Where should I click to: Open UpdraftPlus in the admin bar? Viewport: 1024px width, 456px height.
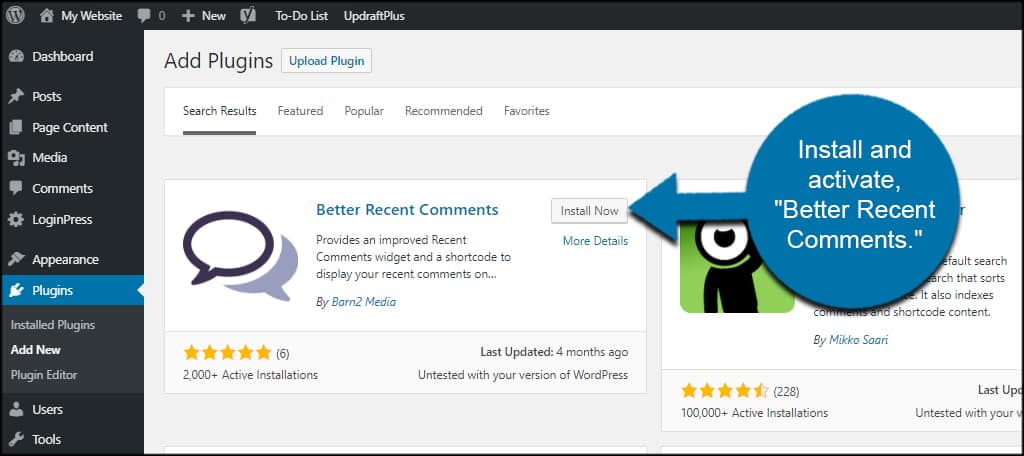pyautogui.click(x=374, y=16)
